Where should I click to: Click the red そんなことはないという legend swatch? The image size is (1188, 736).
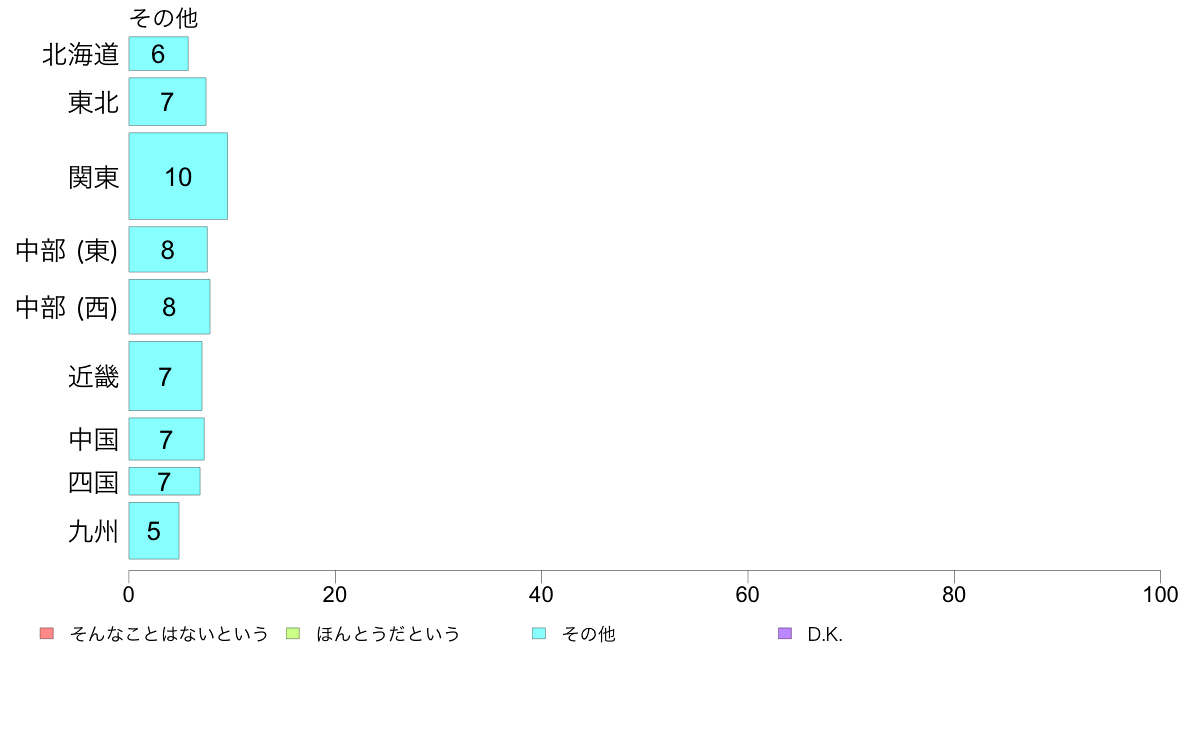click(47, 634)
